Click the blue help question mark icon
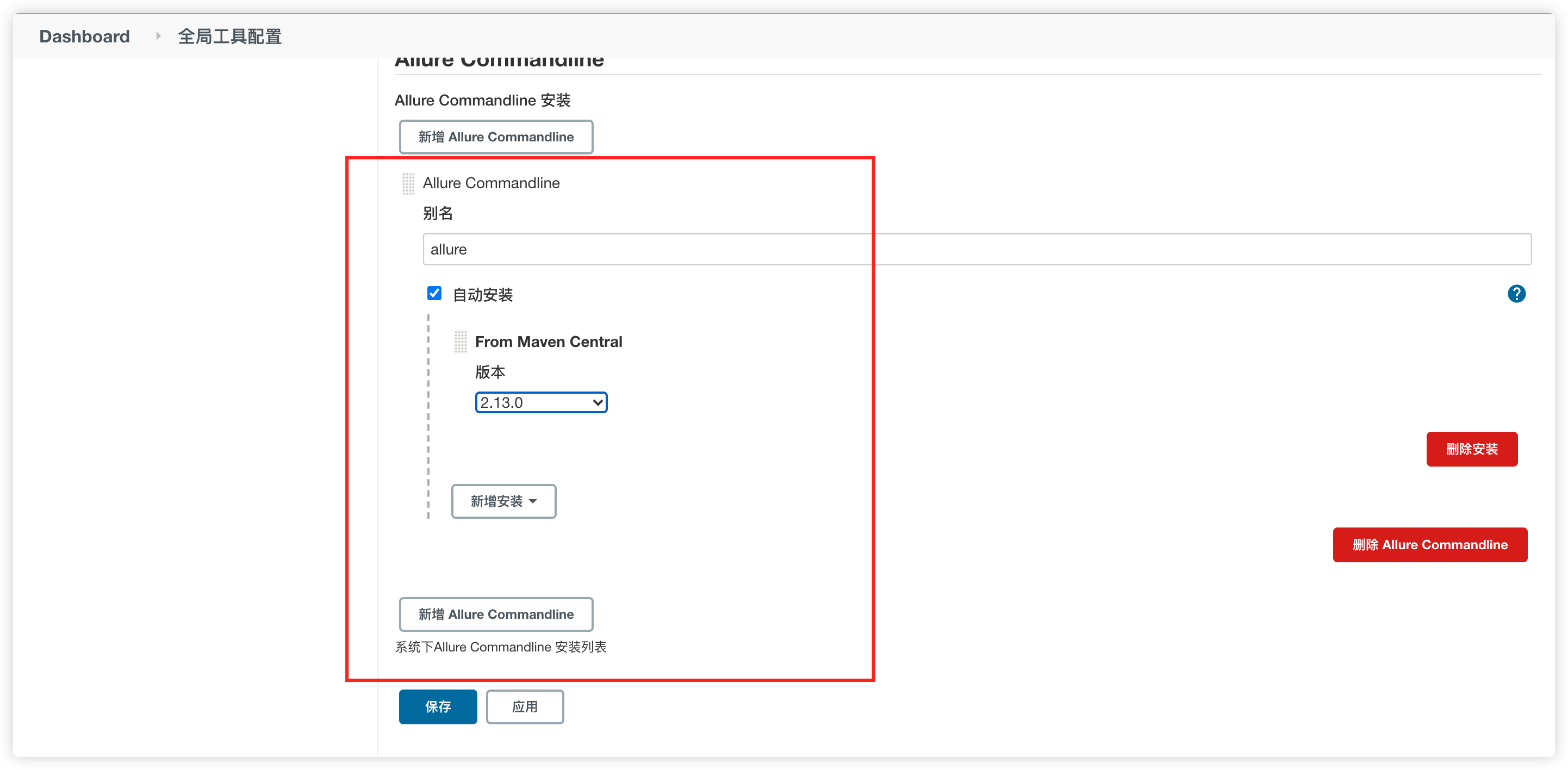The image size is (1568, 770). (x=1516, y=294)
